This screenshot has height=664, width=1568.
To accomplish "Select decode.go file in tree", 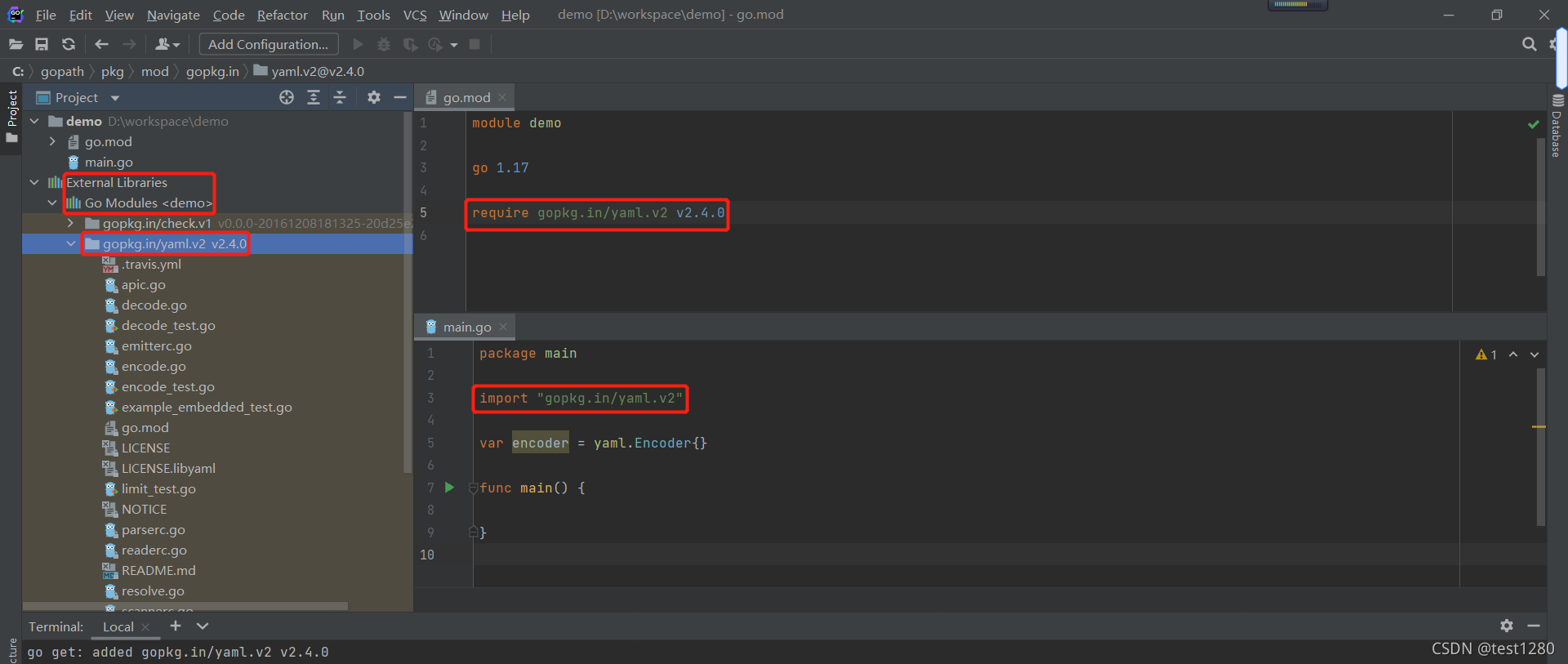I will pos(154,305).
